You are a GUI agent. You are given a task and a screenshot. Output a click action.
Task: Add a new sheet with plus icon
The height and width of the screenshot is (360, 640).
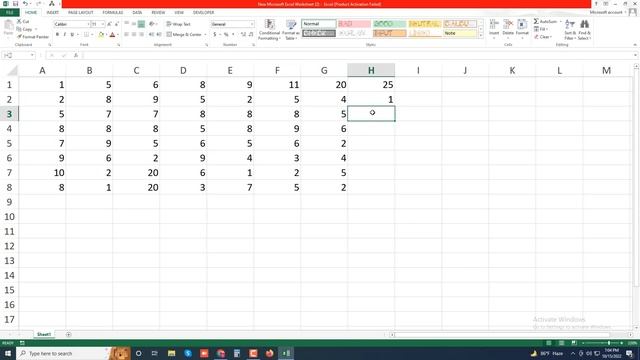(68, 334)
